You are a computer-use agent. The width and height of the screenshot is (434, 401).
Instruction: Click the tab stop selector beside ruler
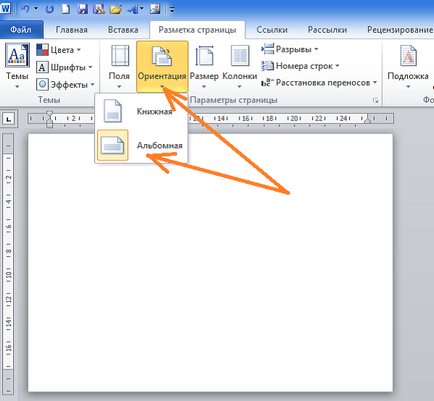[8, 118]
